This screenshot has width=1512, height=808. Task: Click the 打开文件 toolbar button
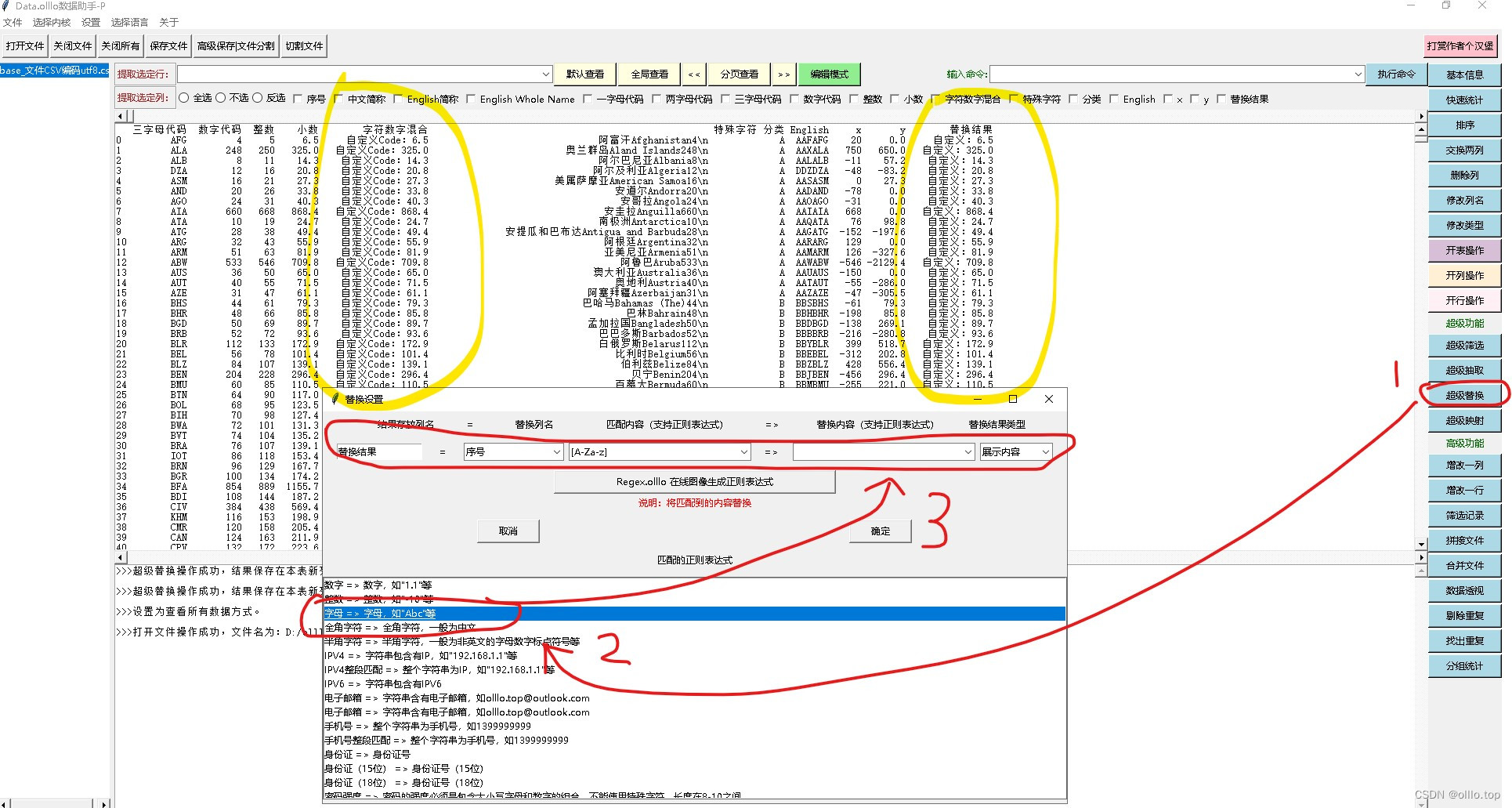pyautogui.click(x=25, y=46)
